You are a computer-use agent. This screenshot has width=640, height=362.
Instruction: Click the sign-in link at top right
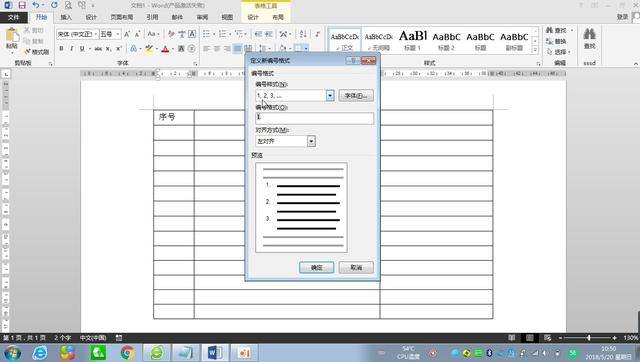coord(622,17)
